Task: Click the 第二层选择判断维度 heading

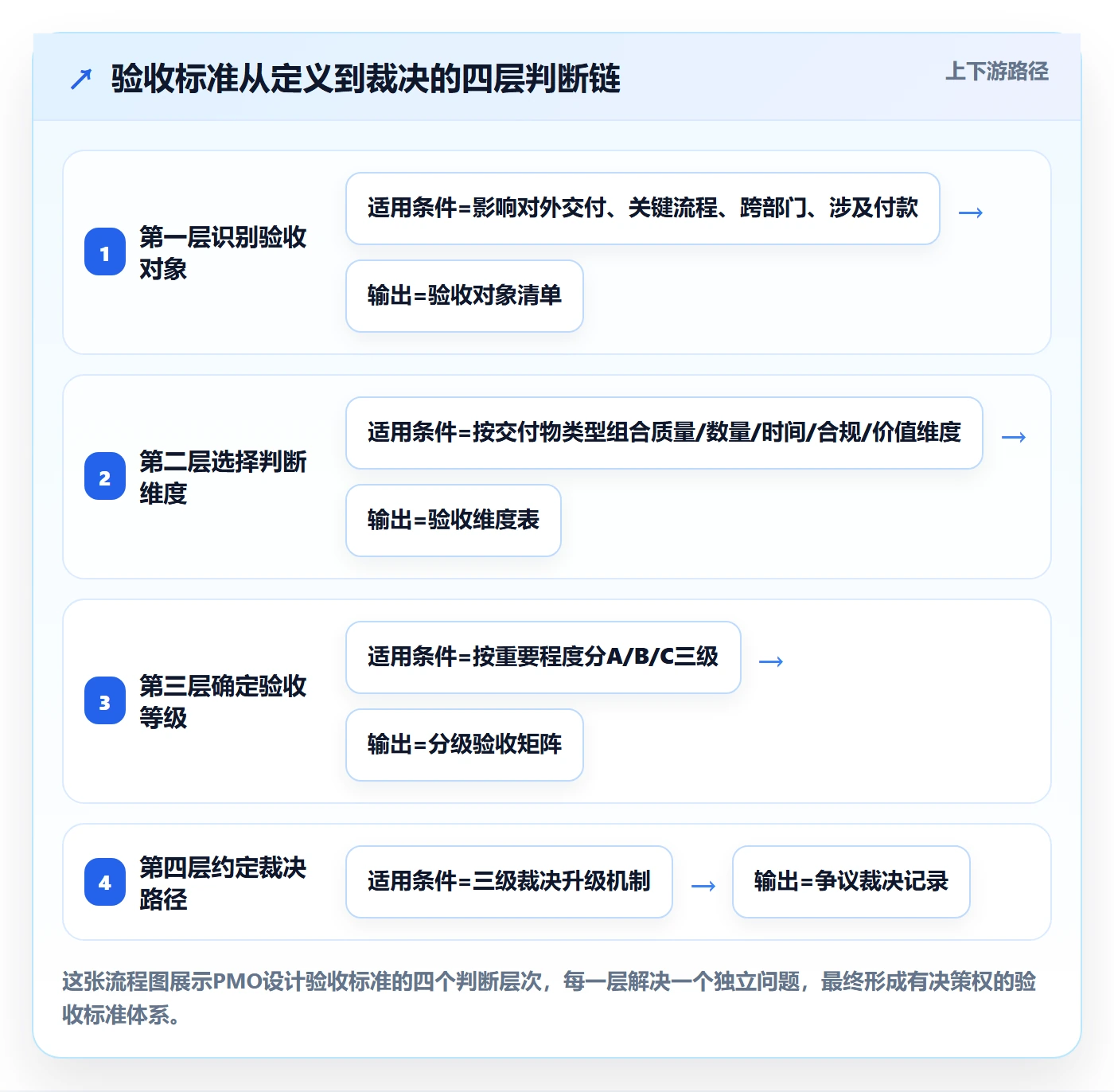Action: click(223, 477)
